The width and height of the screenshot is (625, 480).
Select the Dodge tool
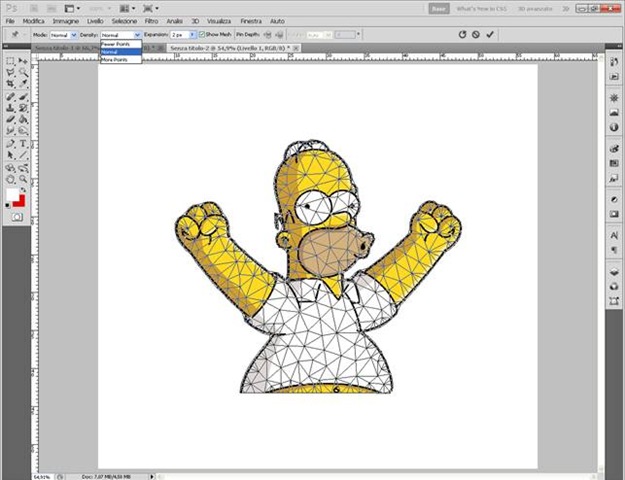tap(23, 130)
